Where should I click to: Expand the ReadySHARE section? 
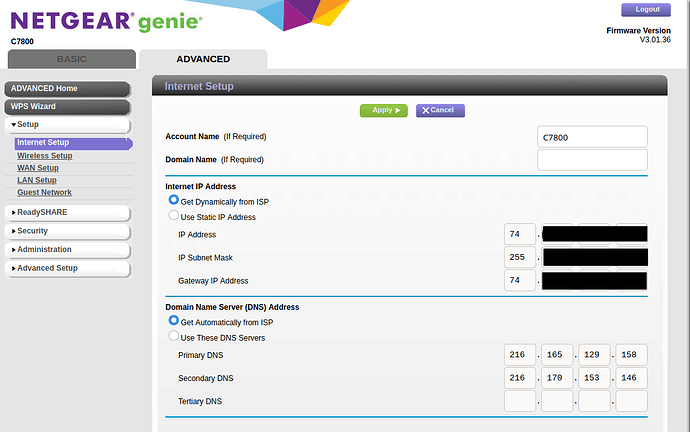(67, 212)
